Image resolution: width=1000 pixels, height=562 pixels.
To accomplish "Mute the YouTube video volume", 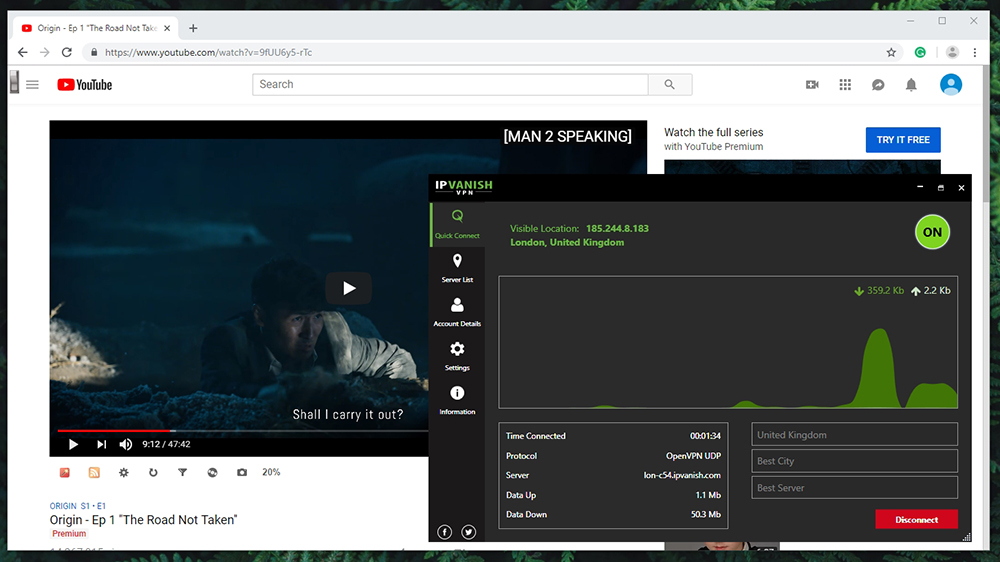I will click(126, 444).
